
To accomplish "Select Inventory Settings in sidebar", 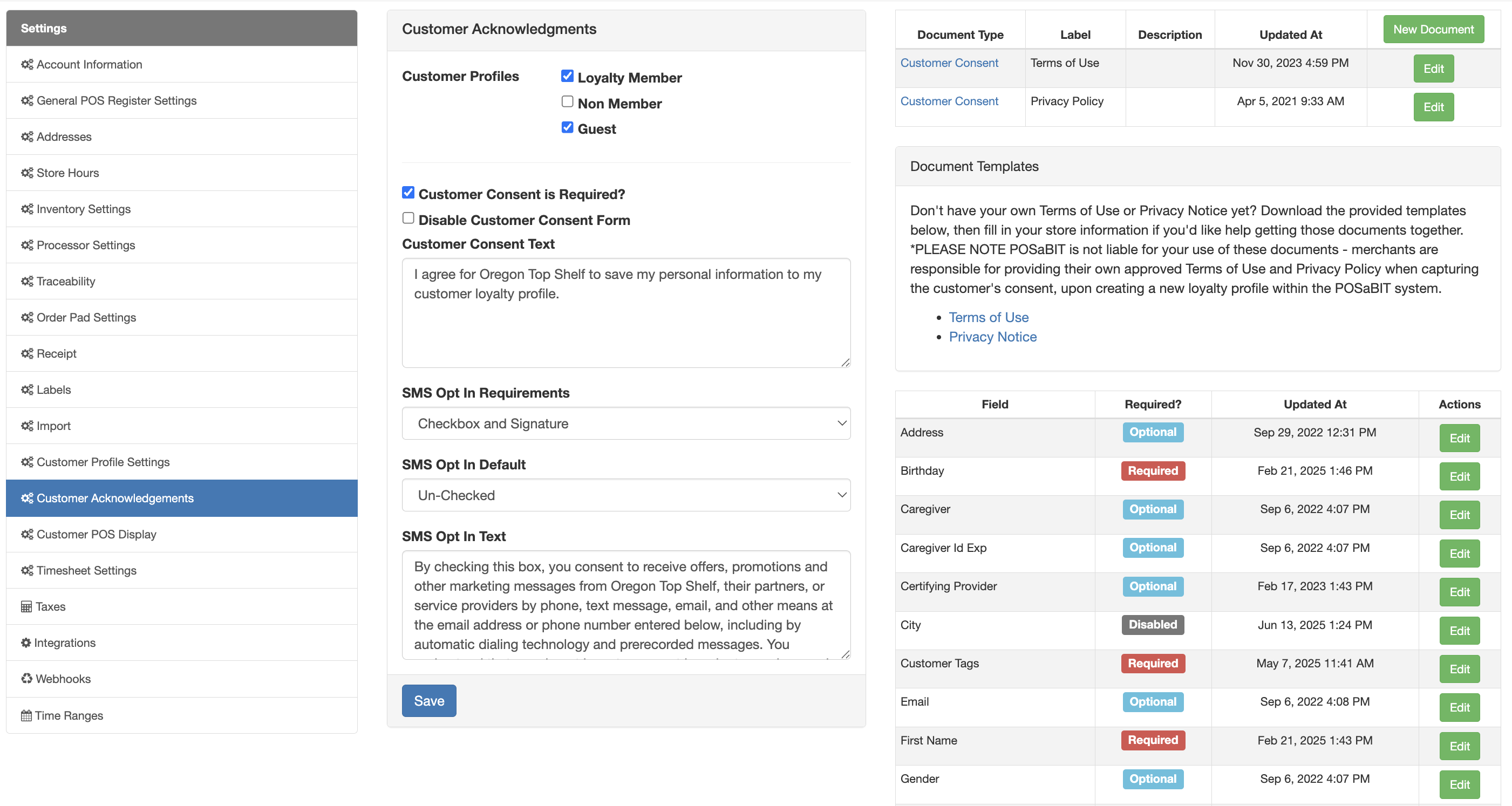I will click(181, 209).
